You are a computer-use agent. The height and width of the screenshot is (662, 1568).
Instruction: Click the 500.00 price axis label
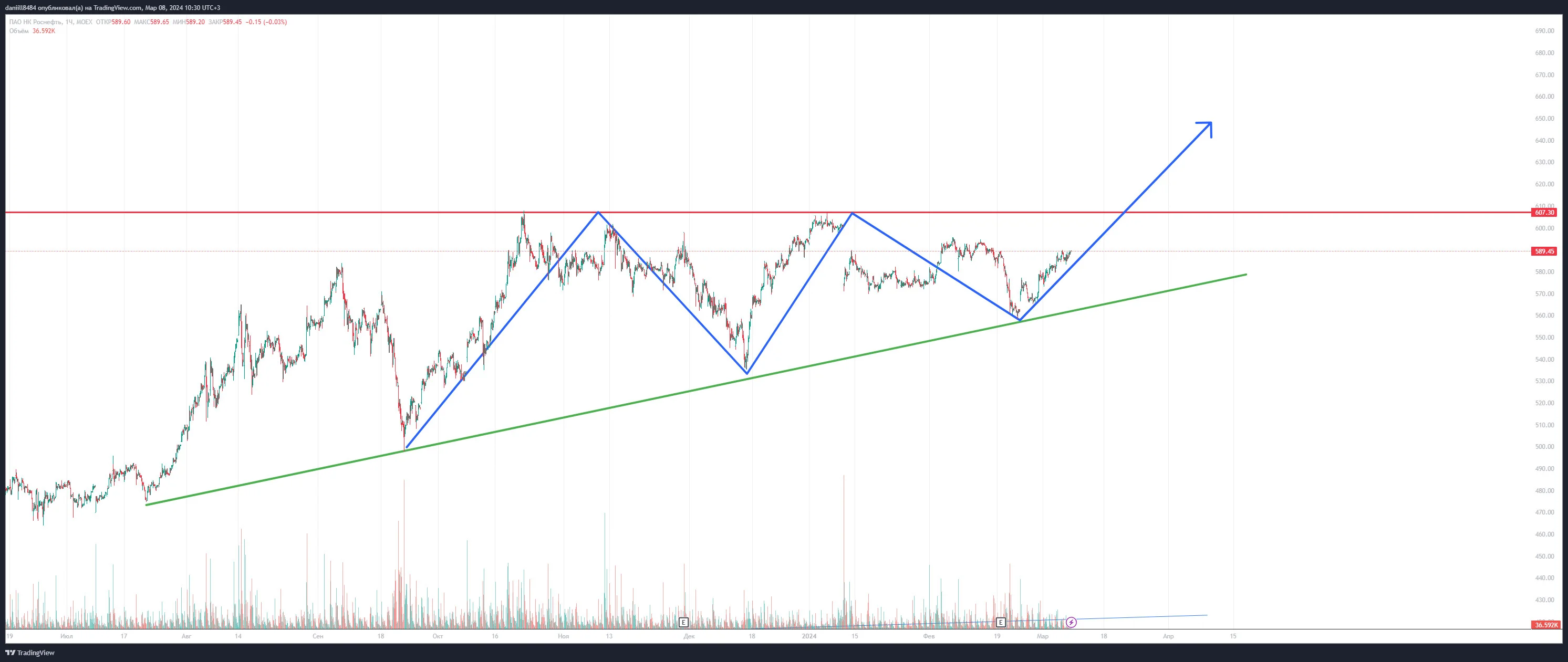tap(1544, 447)
